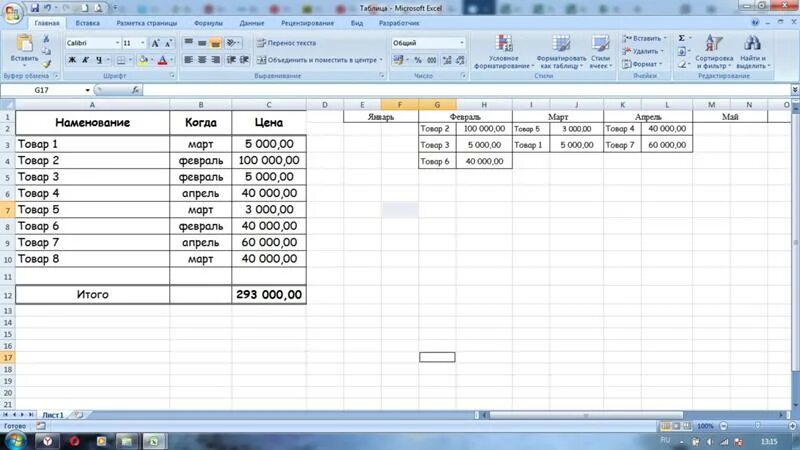Click inside the formula bar
Viewport: 800px width, 450px height.
(x=467, y=90)
